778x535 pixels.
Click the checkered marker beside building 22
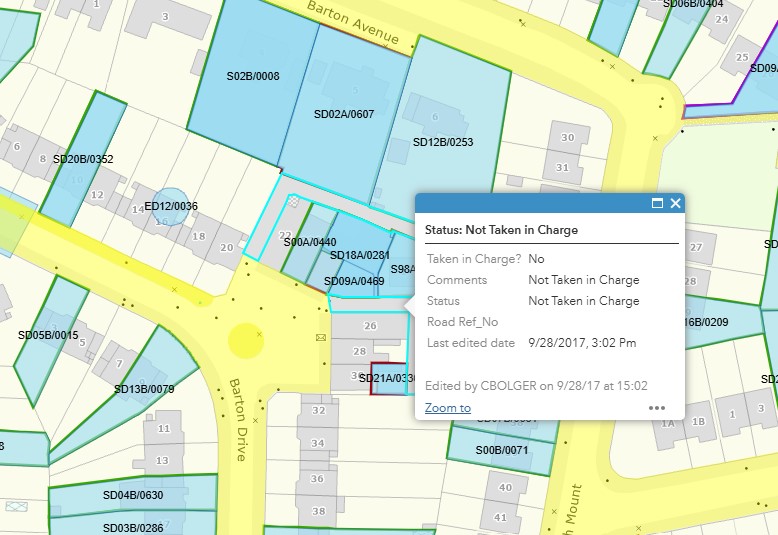294,201
